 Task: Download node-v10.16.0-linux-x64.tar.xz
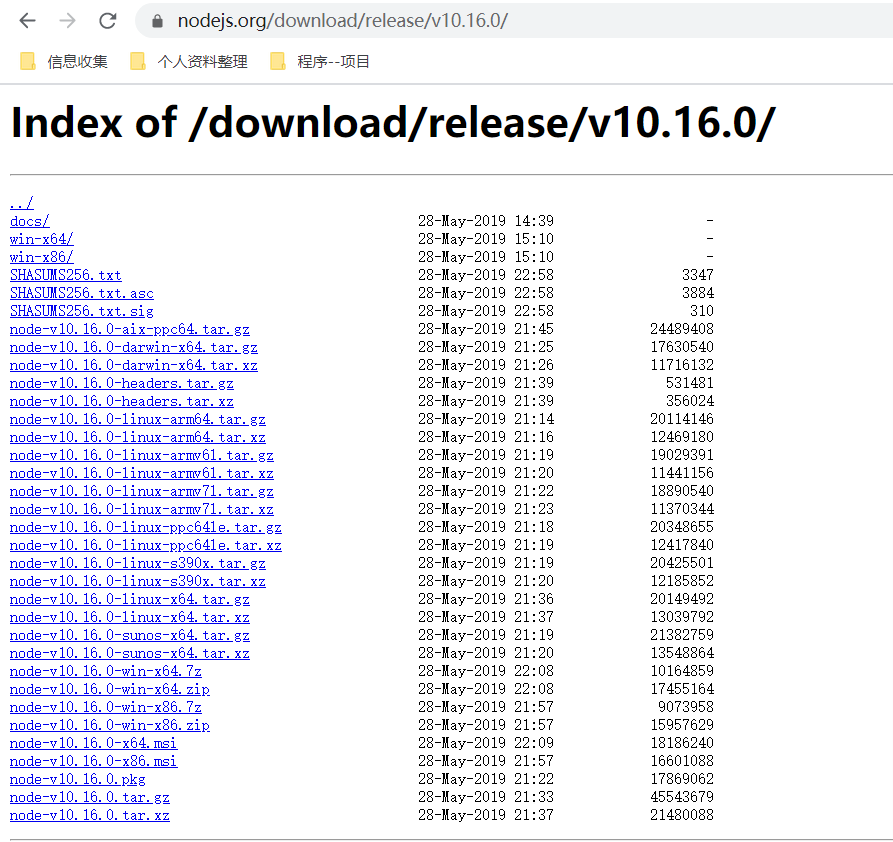(130, 618)
